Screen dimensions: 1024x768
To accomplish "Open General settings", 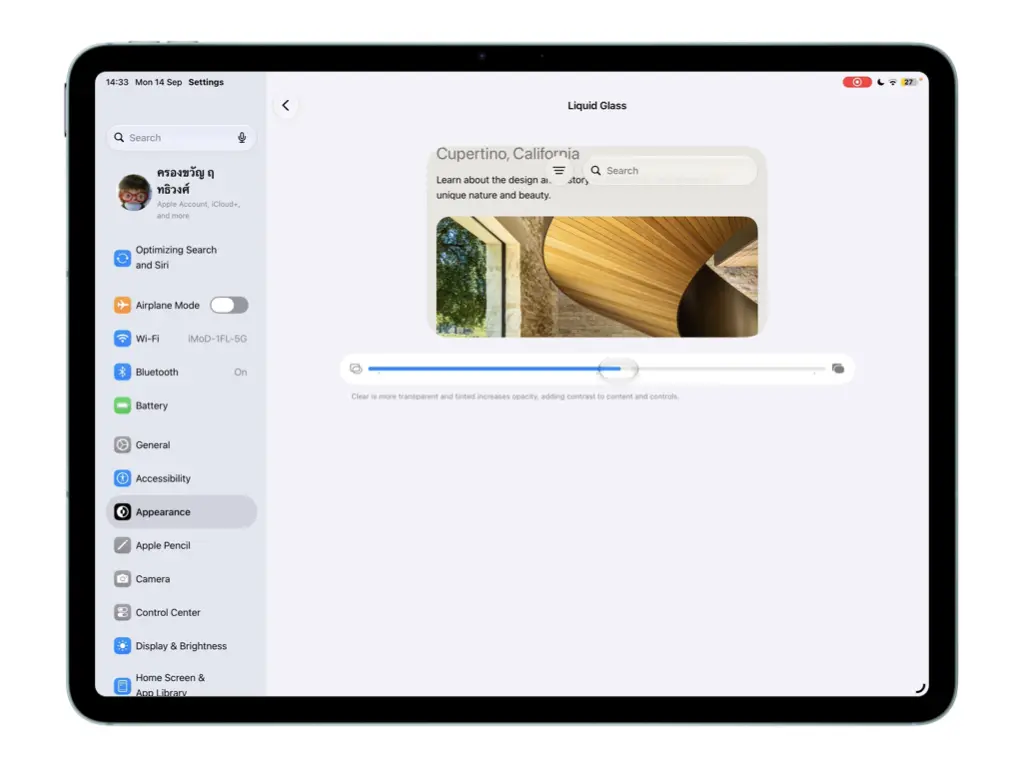I will (x=181, y=445).
